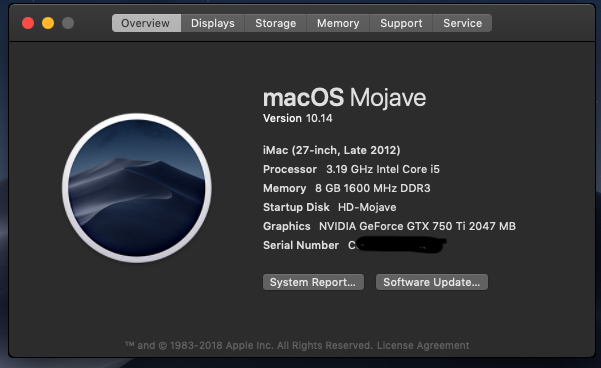This screenshot has width=601, height=368.
Task: Click the disabled gray zoom button
Action: pos(68,23)
